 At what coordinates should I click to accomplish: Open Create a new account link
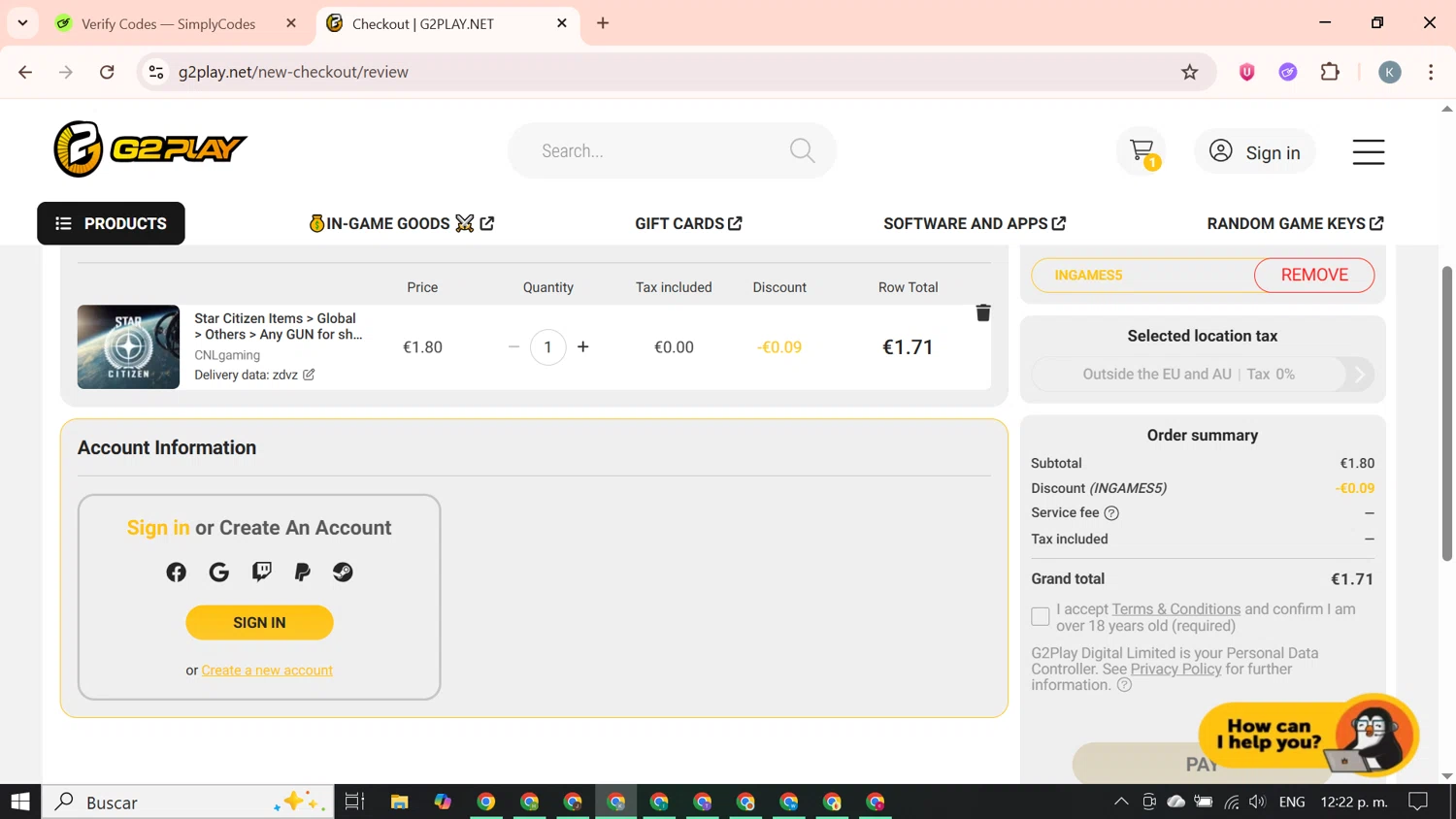coord(267,671)
